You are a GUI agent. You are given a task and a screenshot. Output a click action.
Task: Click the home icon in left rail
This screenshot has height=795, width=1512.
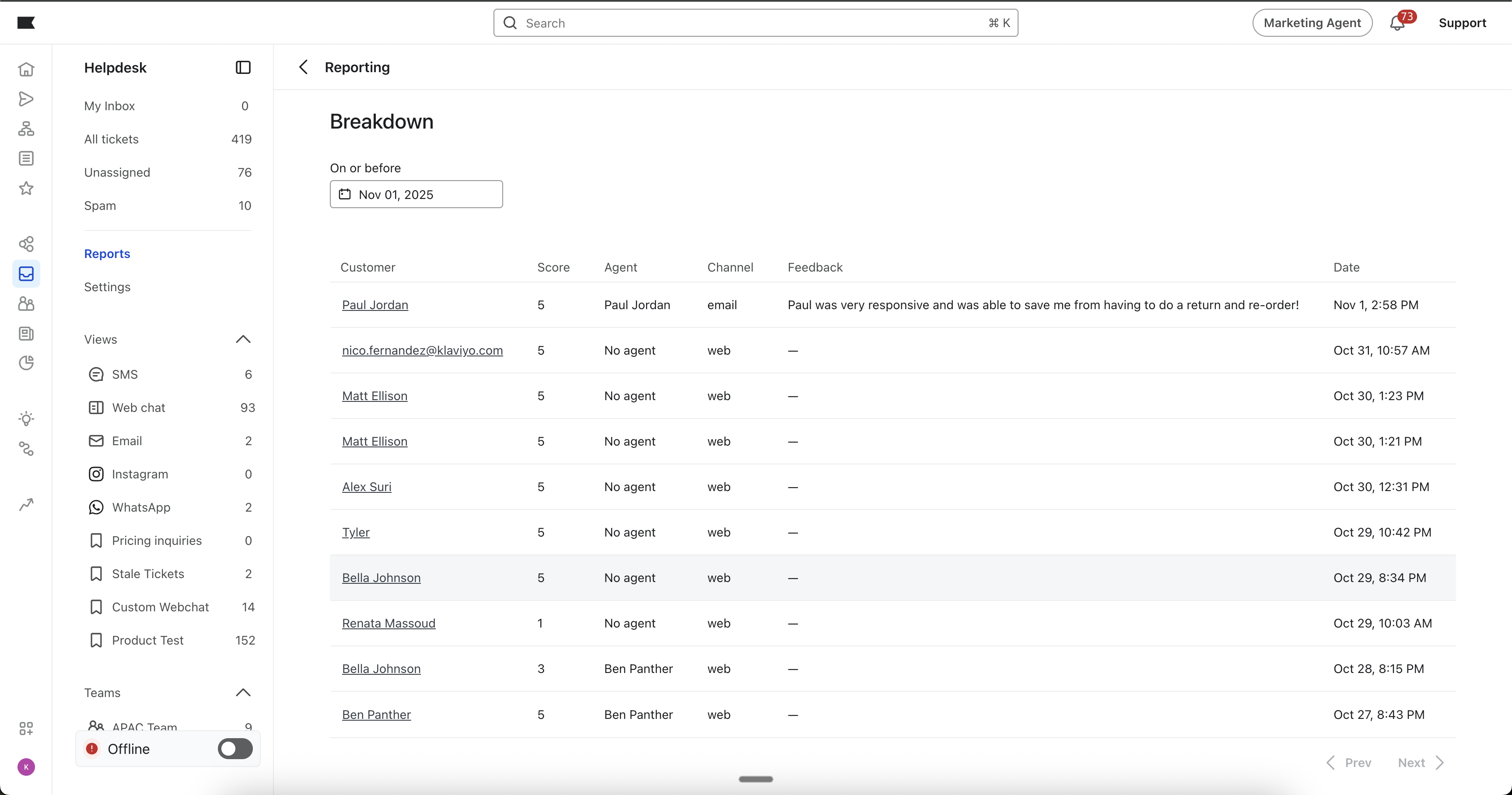(26, 69)
